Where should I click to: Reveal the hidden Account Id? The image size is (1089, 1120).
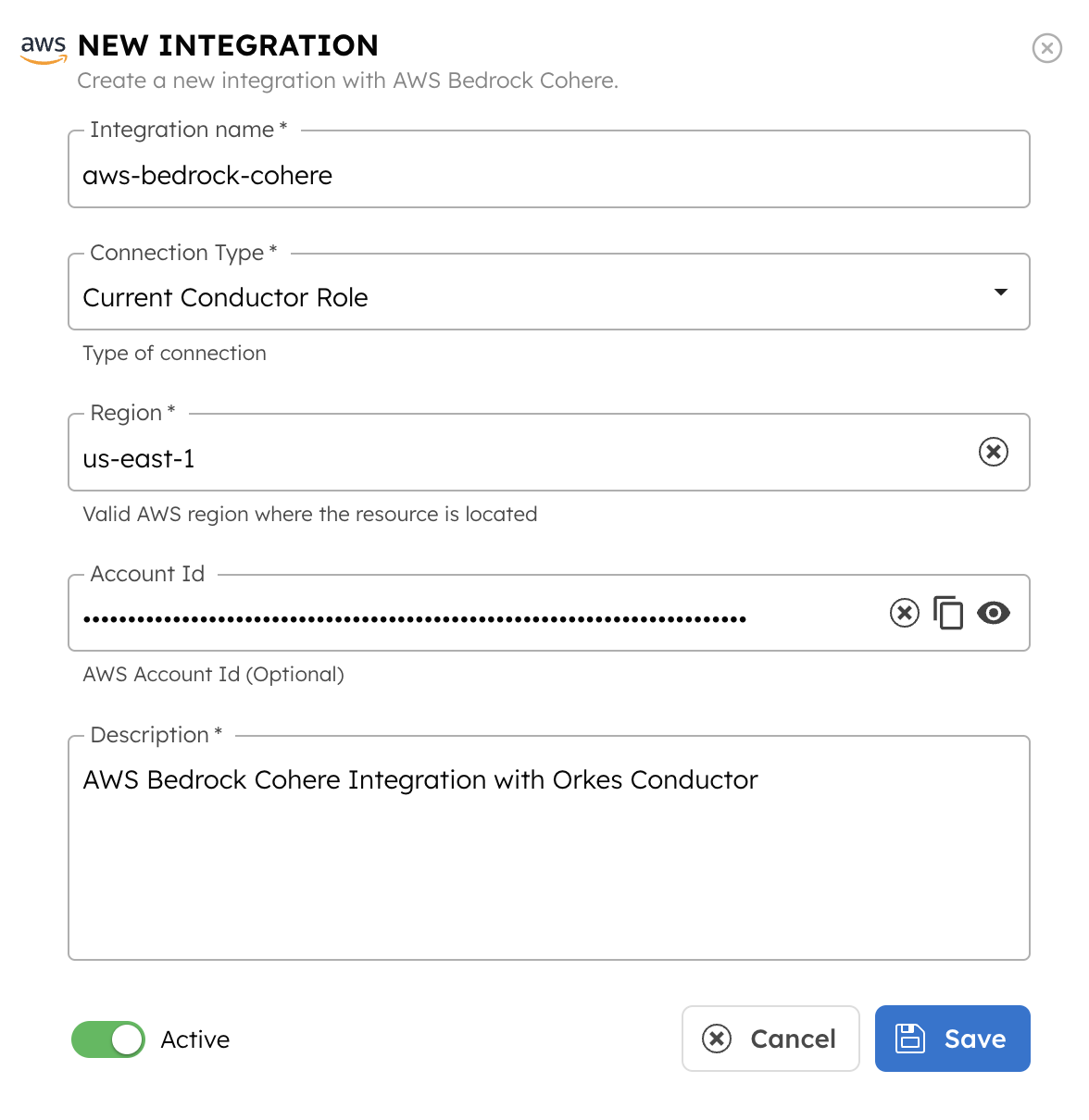993,613
